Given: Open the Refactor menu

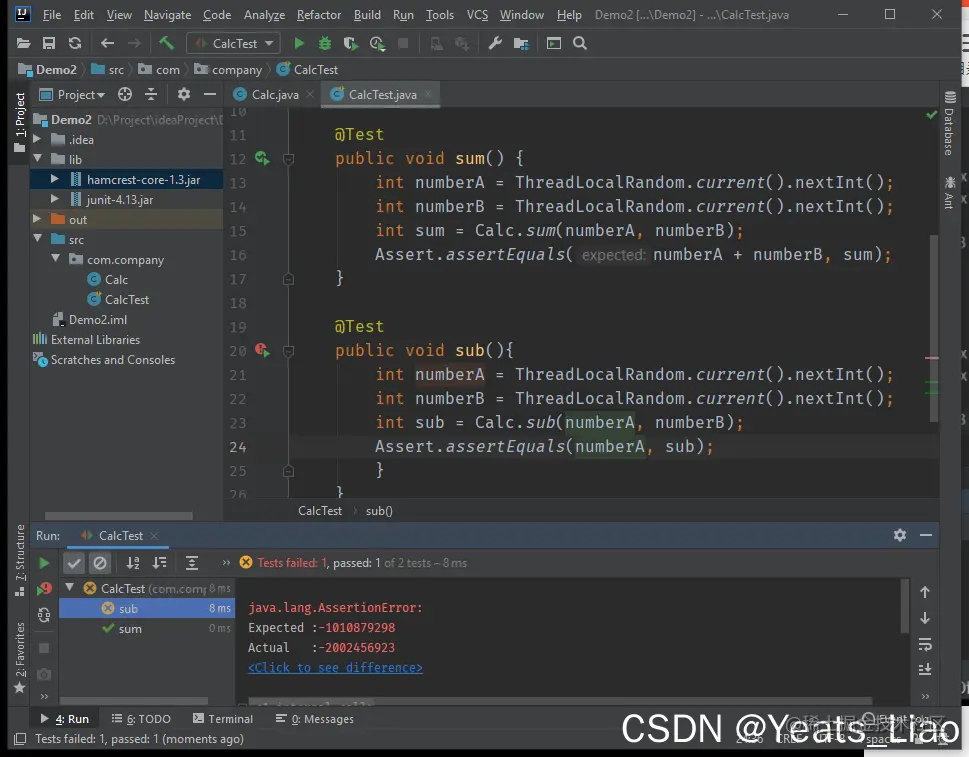Looking at the screenshot, I should (x=319, y=15).
